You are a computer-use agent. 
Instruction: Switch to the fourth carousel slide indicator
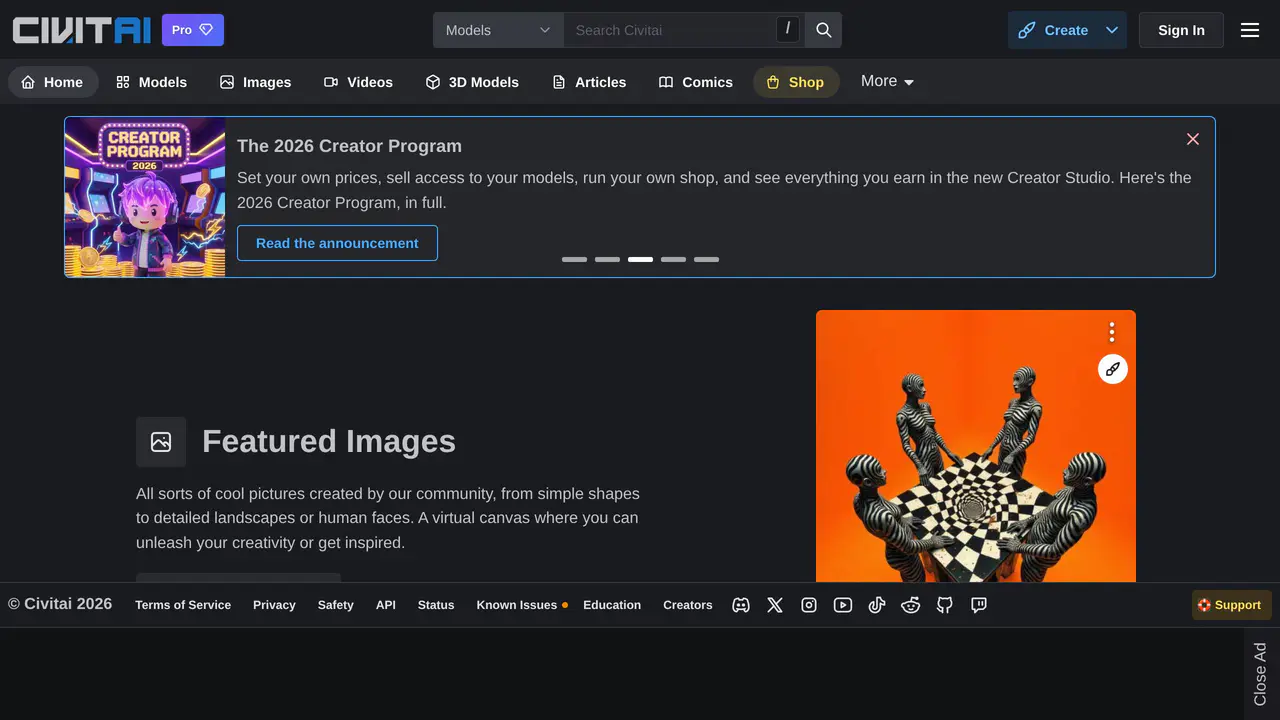[x=673, y=259]
